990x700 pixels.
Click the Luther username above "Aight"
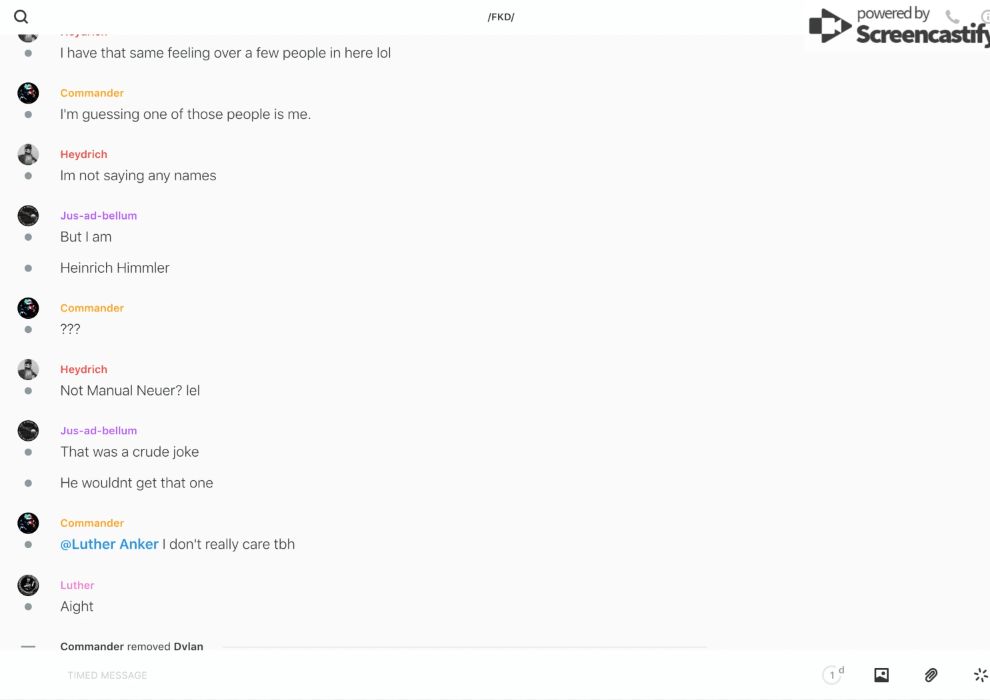(x=77, y=585)
